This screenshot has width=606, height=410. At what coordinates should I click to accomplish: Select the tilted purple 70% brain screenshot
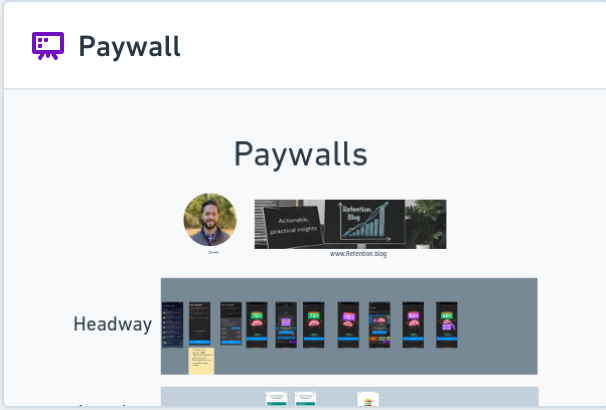click(x=348, y=325)
